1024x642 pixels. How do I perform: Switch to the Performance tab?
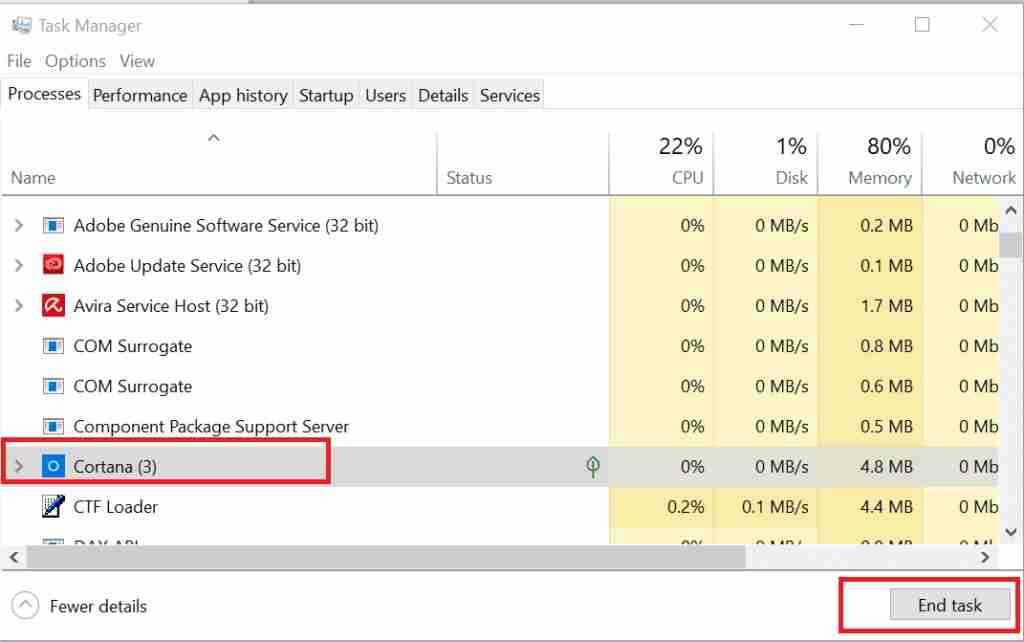(x=140, y=94)
